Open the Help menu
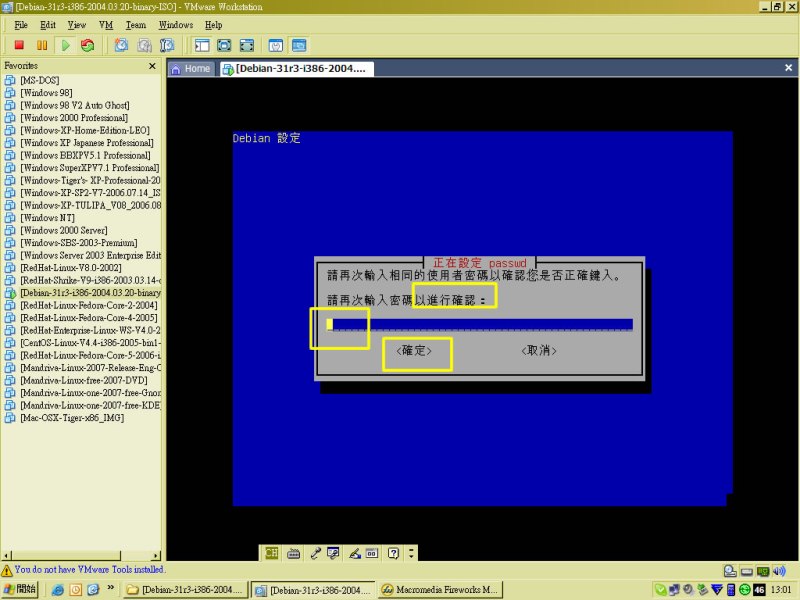Viewport: 800px width, 600px height. click(213, 24)
